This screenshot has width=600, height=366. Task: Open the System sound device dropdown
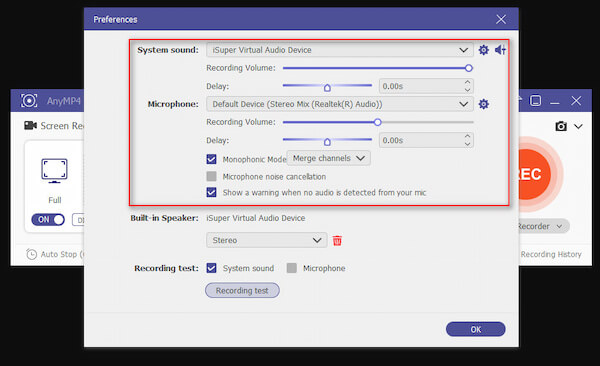[340, 50]
